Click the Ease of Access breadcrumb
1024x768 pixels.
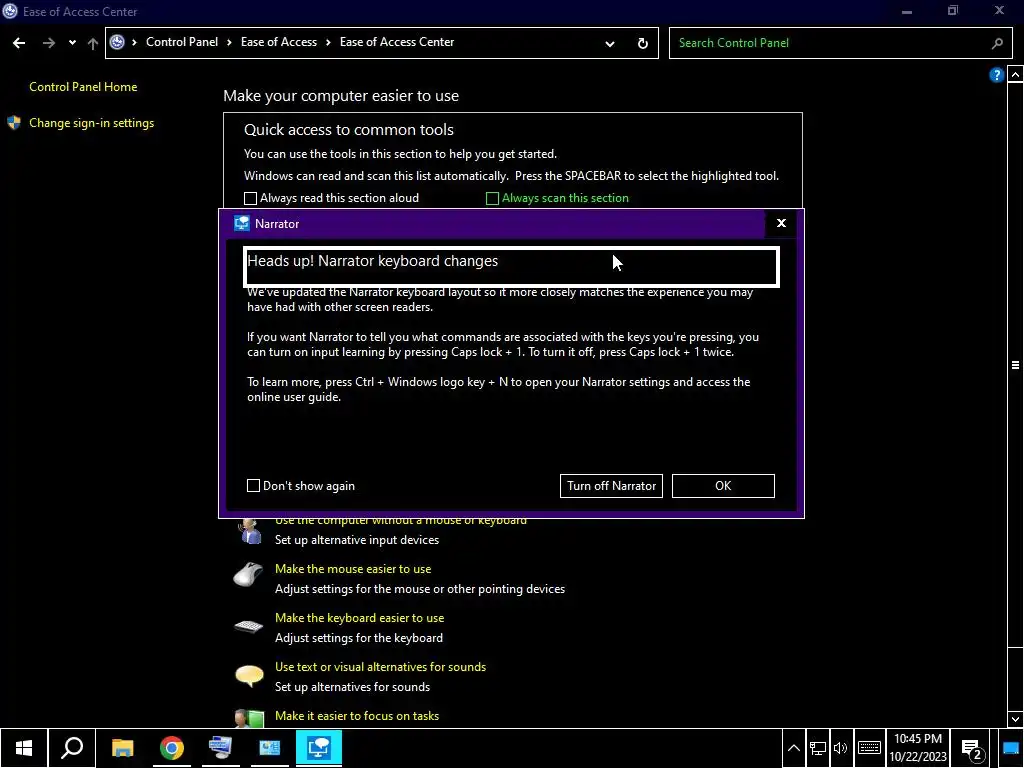tap(279, 42)
